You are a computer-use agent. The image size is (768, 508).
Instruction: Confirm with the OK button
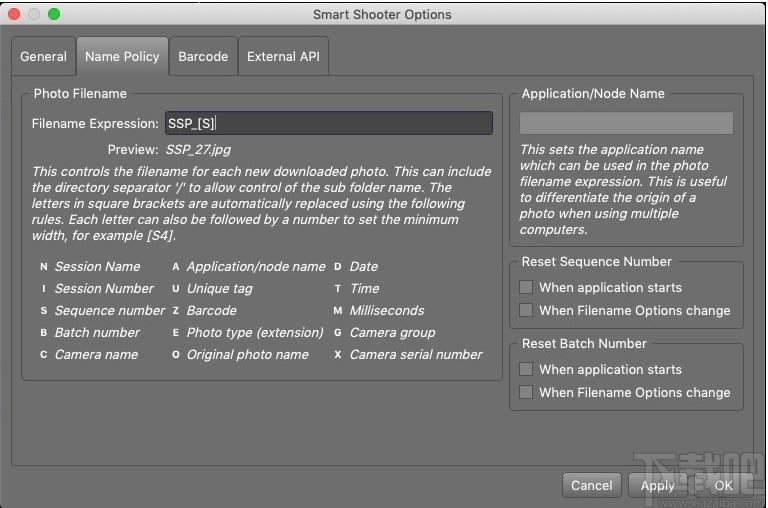click(x=723, y=485)
